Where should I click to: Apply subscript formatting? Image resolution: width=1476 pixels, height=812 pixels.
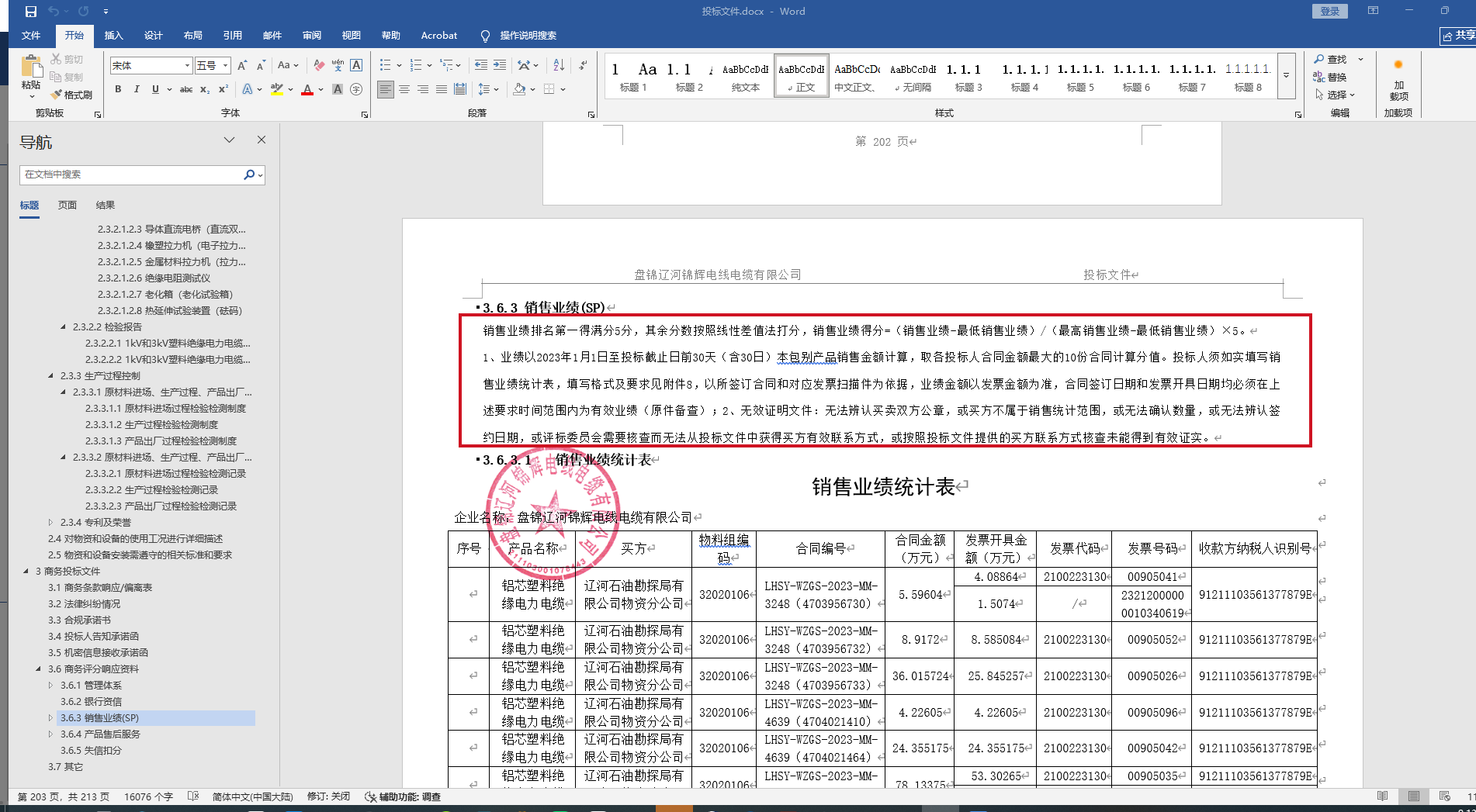pyautogui.click(x=205, y=90)
